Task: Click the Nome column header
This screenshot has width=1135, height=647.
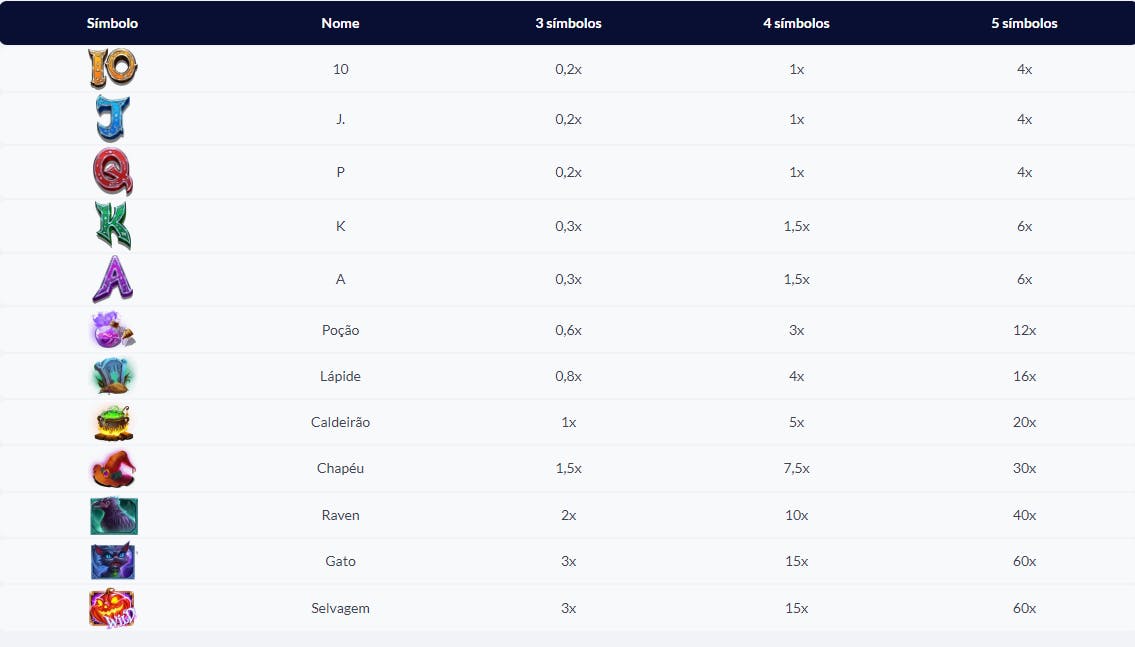Action: coord(340,23)
